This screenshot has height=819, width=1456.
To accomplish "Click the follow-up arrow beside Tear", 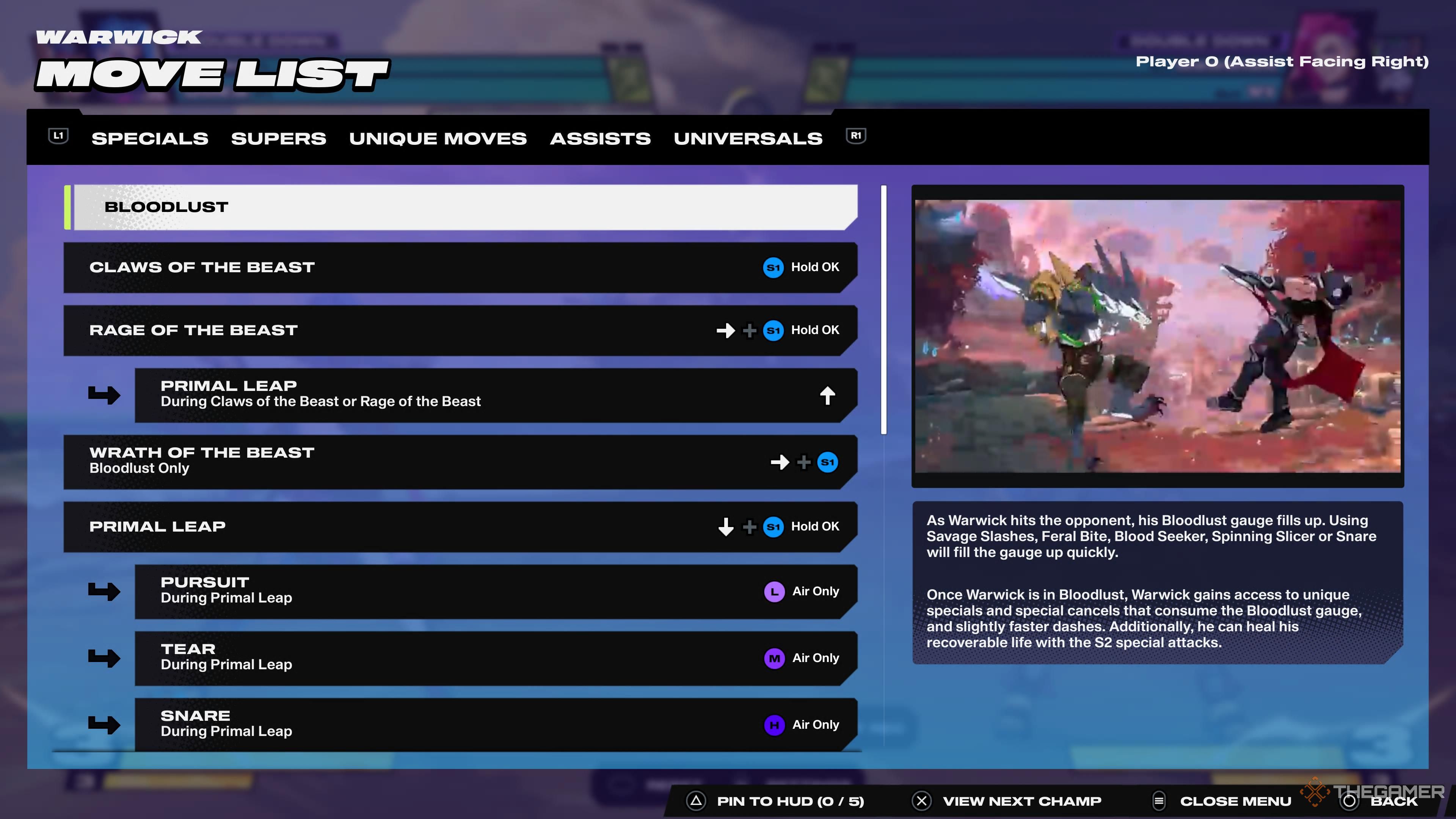I will click(104, 659).
